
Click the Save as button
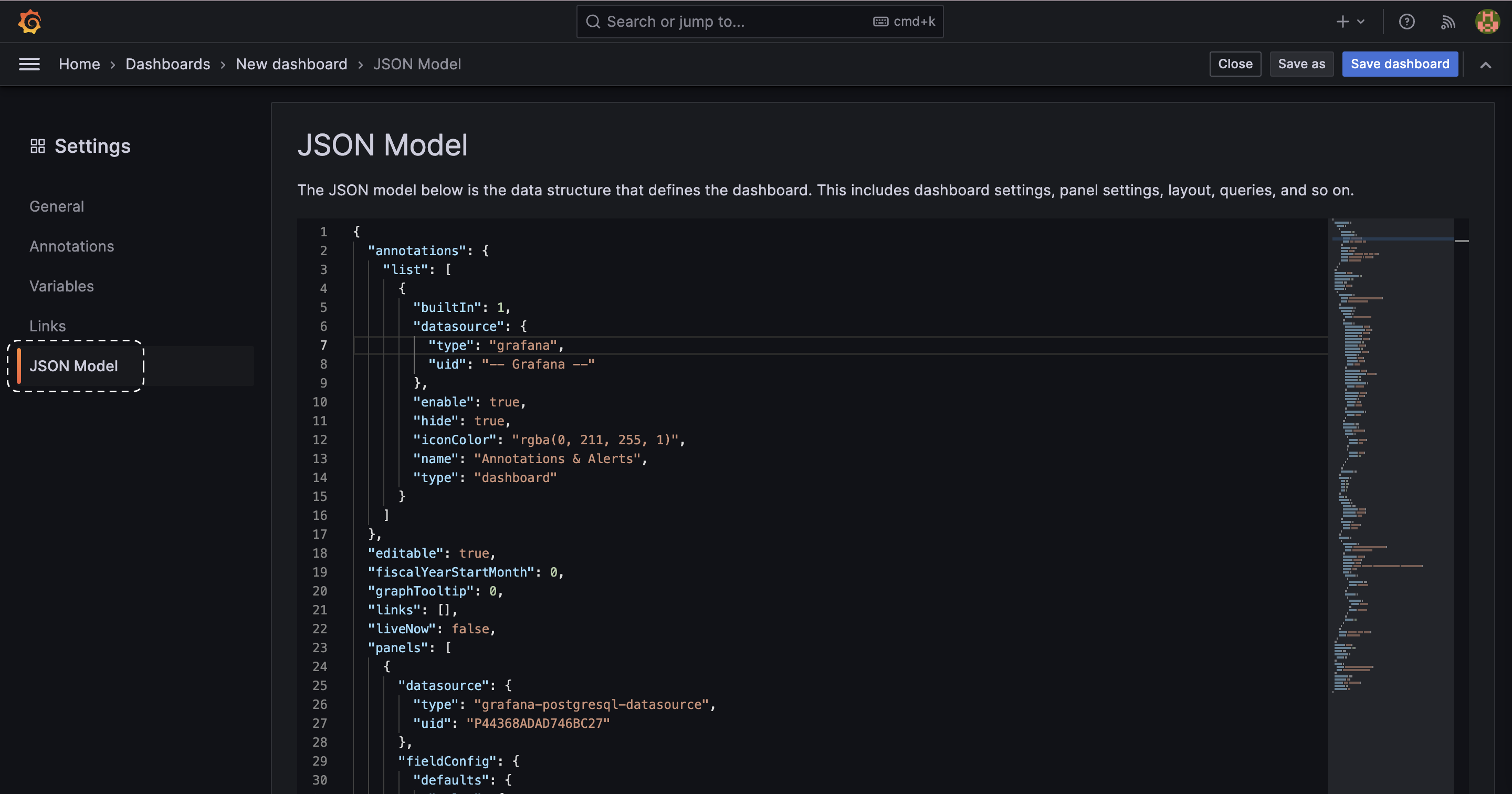(1301, 64)
